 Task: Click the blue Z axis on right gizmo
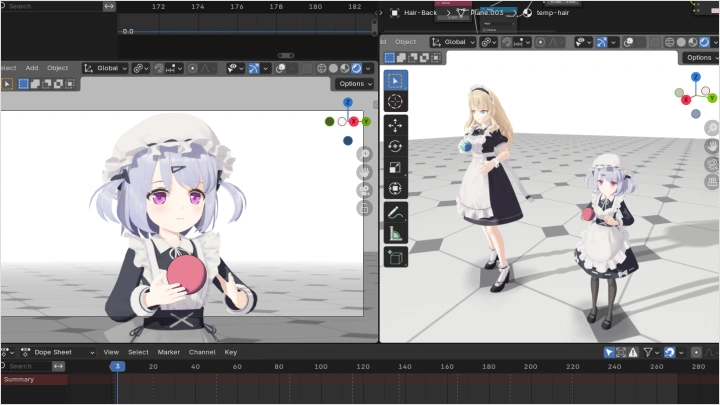point(697,76)
